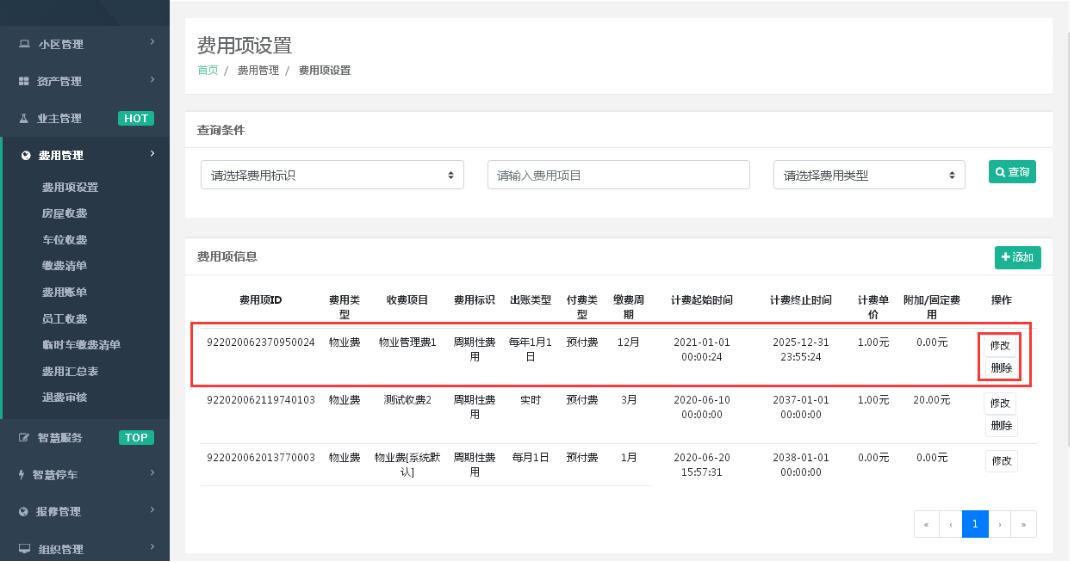Open 车位收费 in the sidebar
Image resolution: width=1070 pixels, height=563 pixels.
(x=64, y=239)
